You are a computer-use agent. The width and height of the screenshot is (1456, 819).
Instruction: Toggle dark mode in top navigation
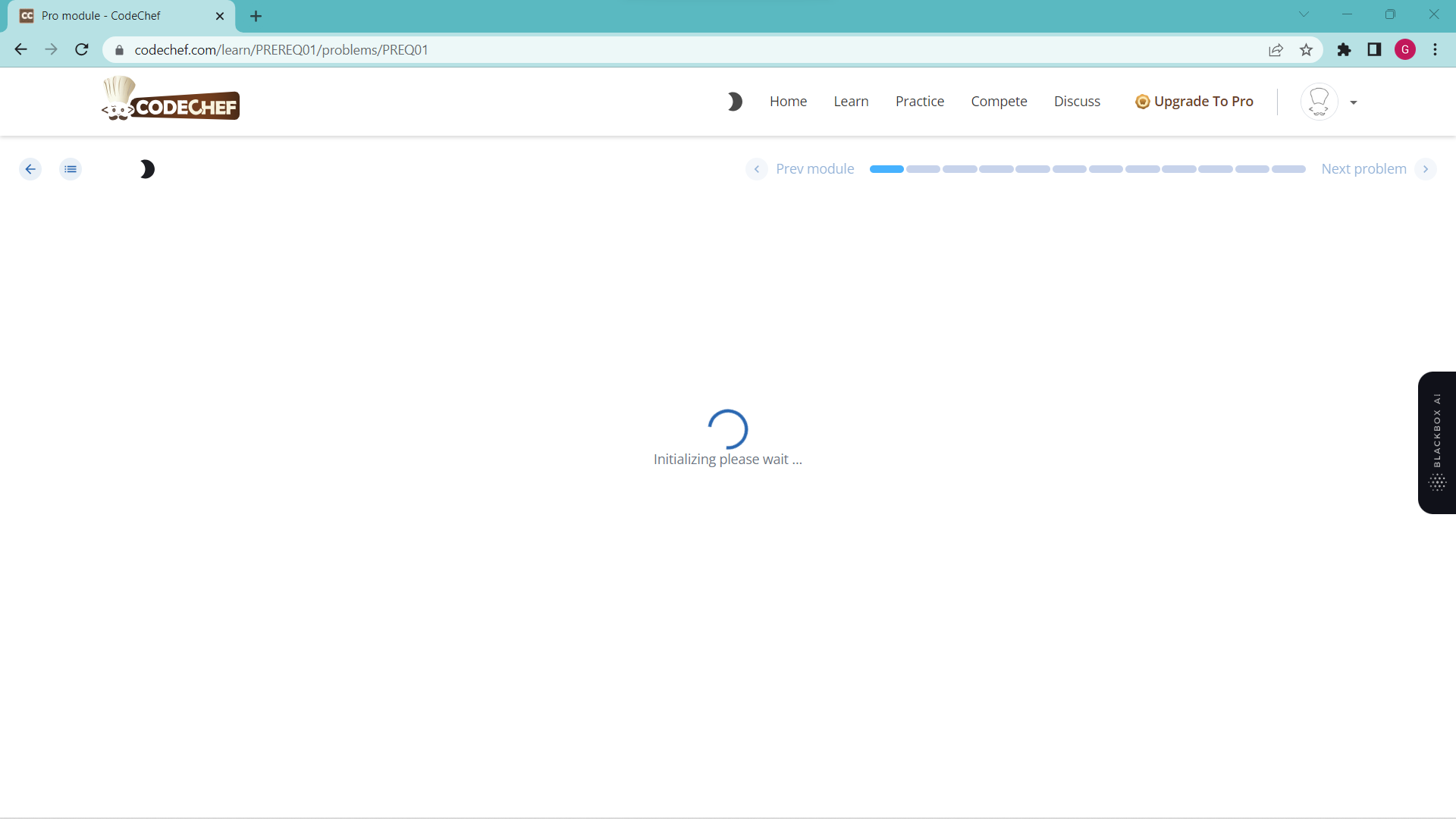(734, 102)
